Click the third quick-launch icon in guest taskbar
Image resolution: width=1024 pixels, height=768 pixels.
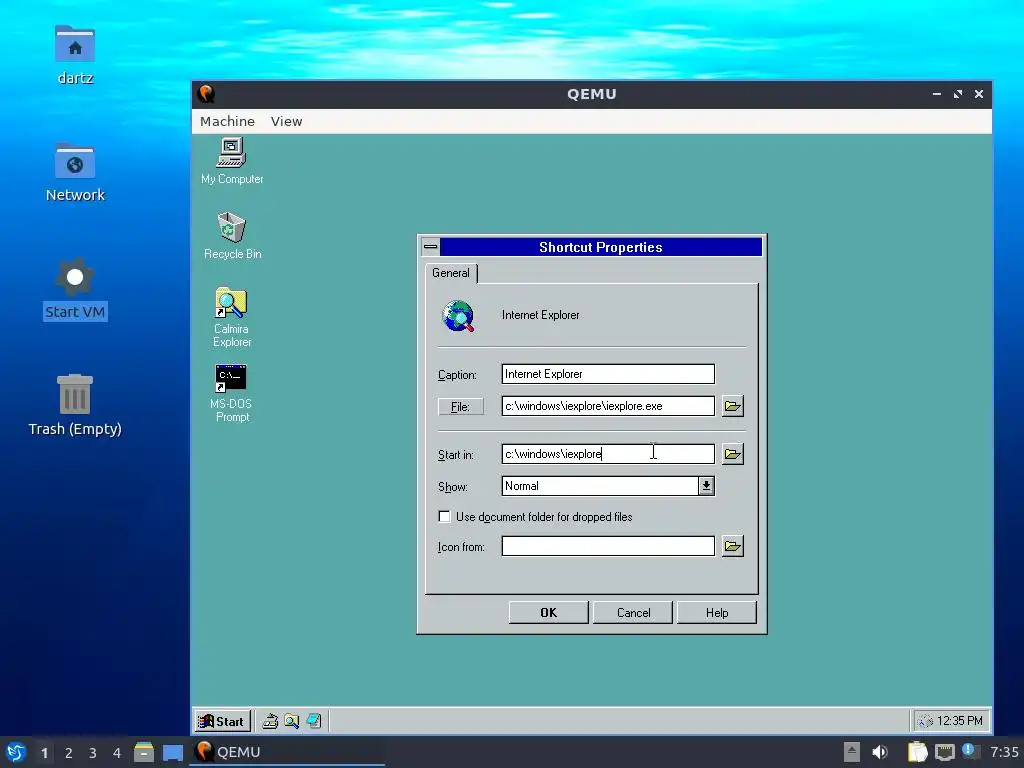[x=313, y=721]
